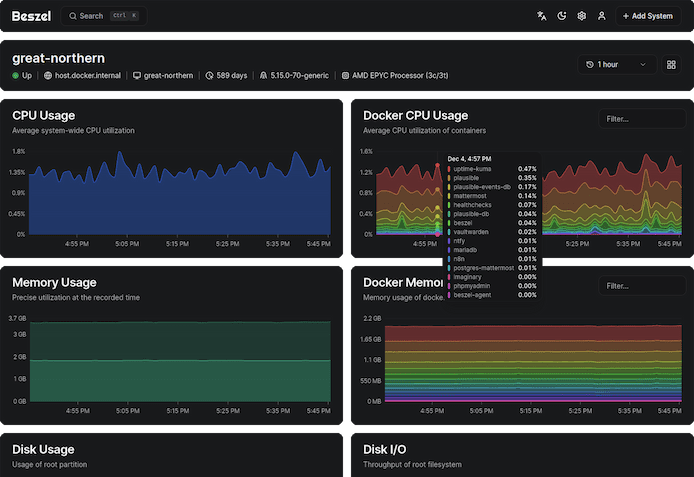Toggle dark mode with moon icon
The height and width of the screenshot is (477, 694).
point(562,16)
